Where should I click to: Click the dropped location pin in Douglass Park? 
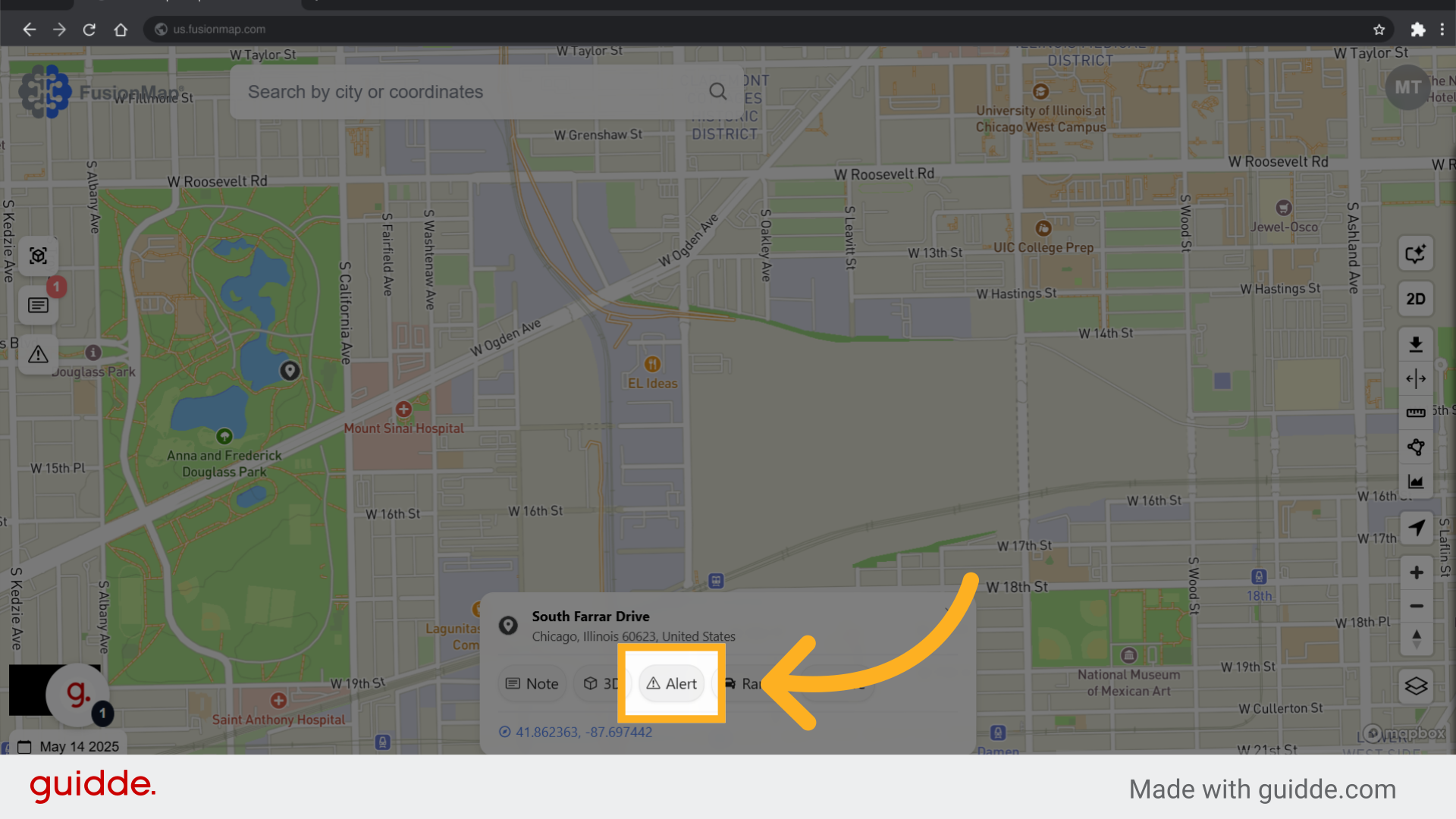(290, 371)
